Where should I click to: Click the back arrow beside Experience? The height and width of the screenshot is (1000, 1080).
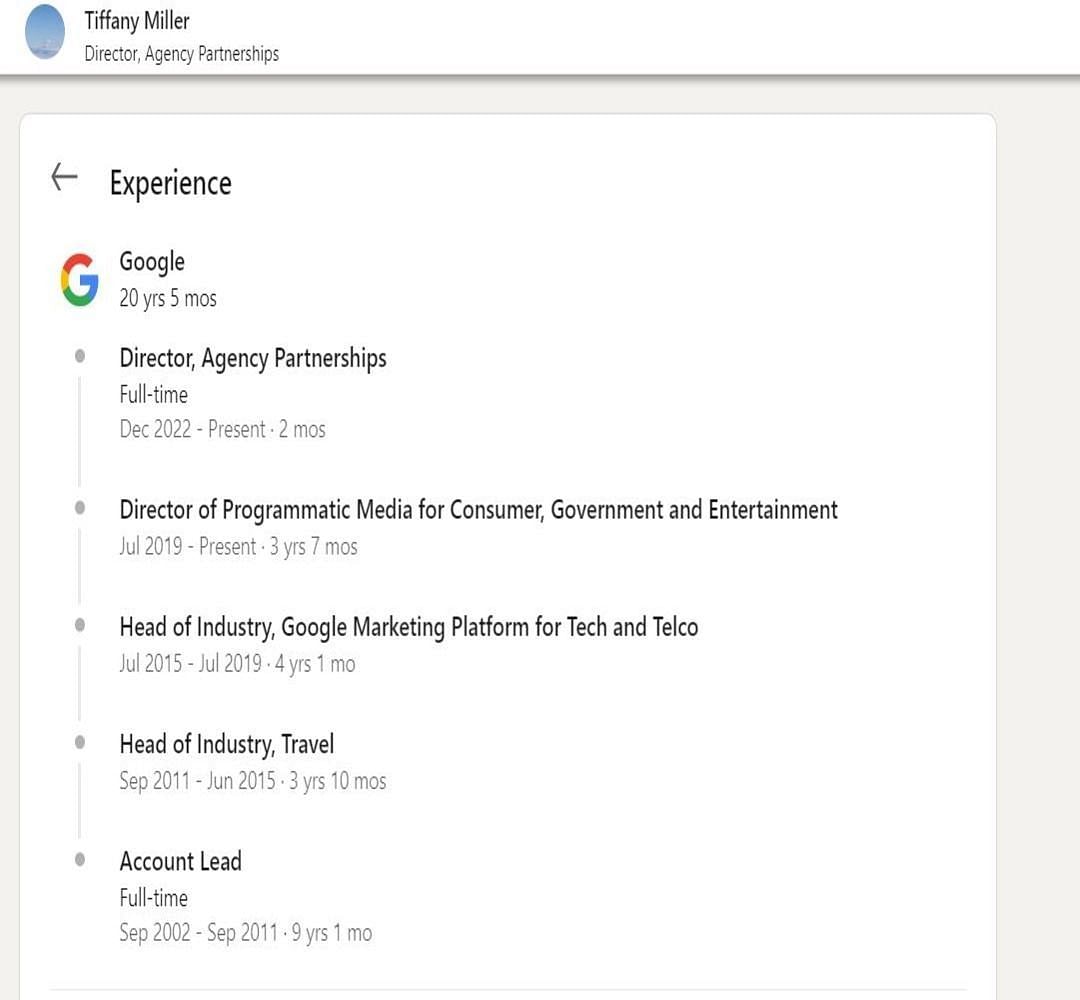point(65,177)
